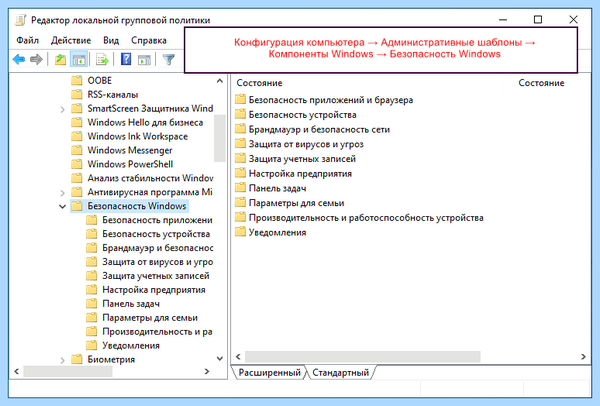The width and height of the screenshot is (600, 406).
Task: Click the Forward arrow toolbar icon
Action: click(x=36, y=59)
